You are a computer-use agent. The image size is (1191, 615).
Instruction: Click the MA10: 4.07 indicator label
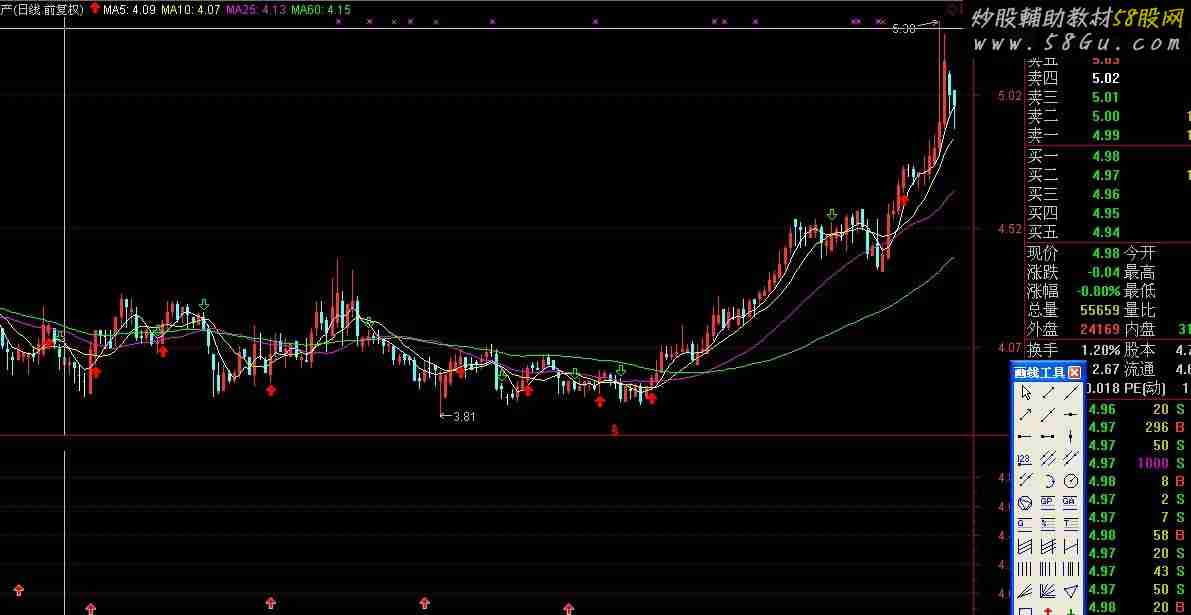click(x=190, y=10)
